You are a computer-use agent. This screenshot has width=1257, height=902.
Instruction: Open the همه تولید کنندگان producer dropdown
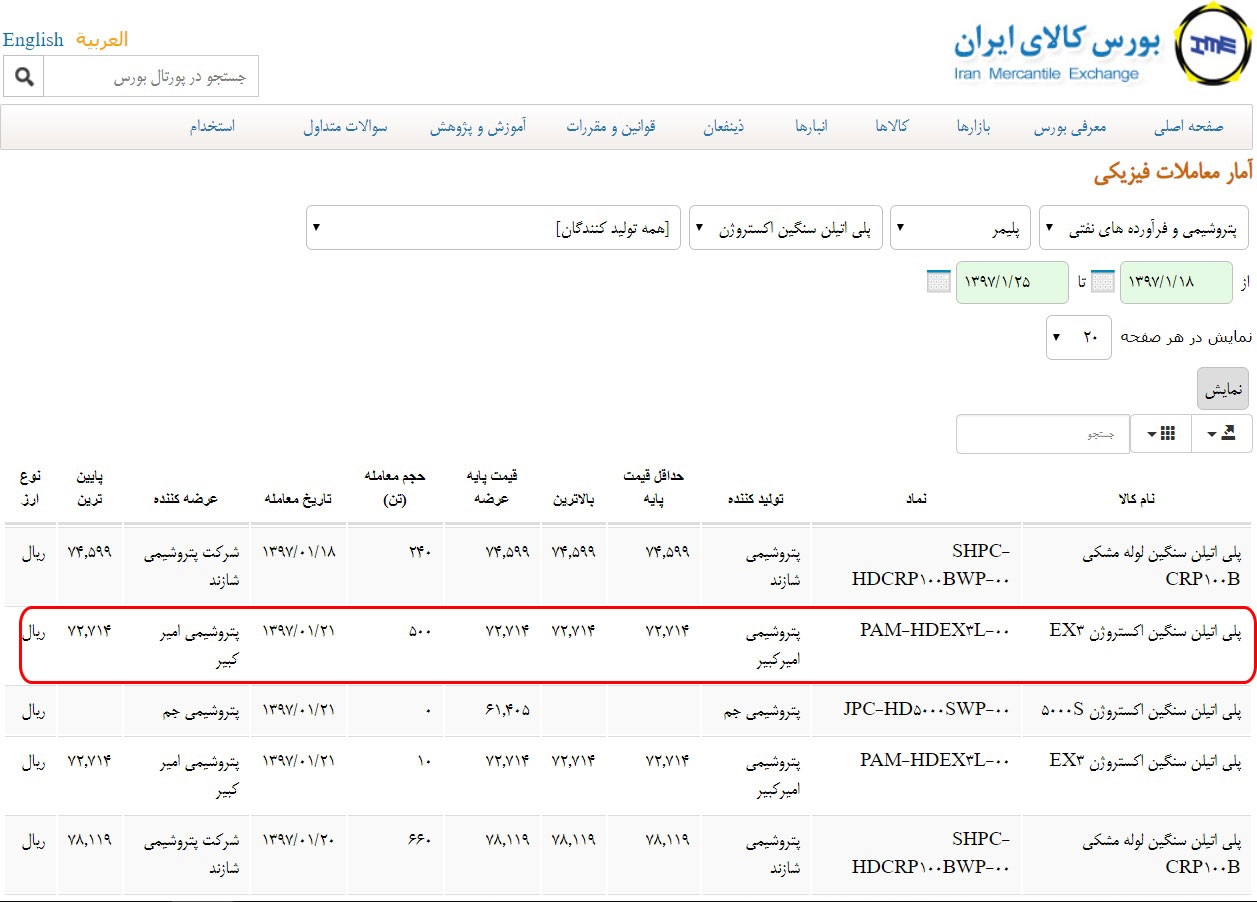[493, 228]
